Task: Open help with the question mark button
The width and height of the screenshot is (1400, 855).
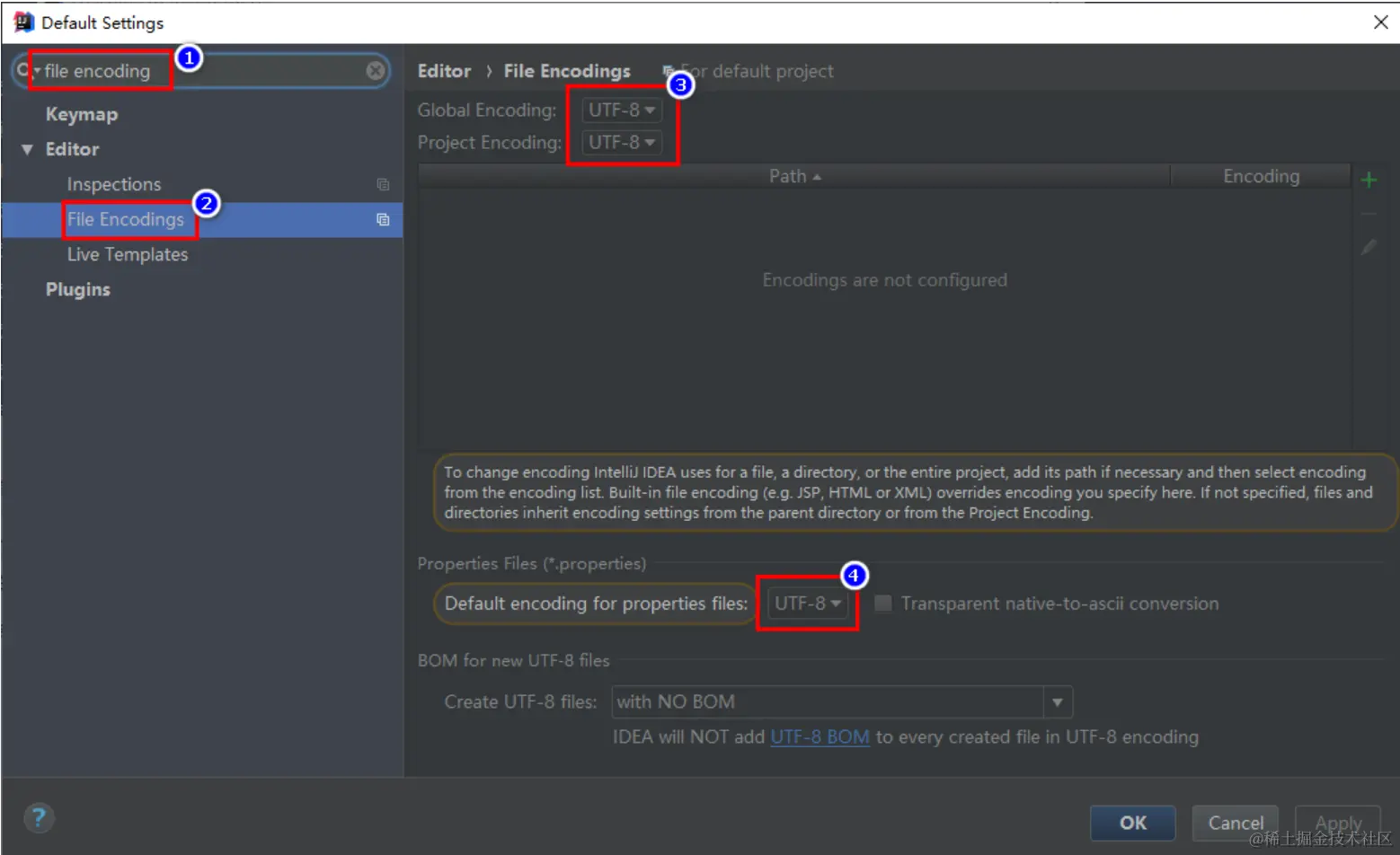Action: click(39, 818)
